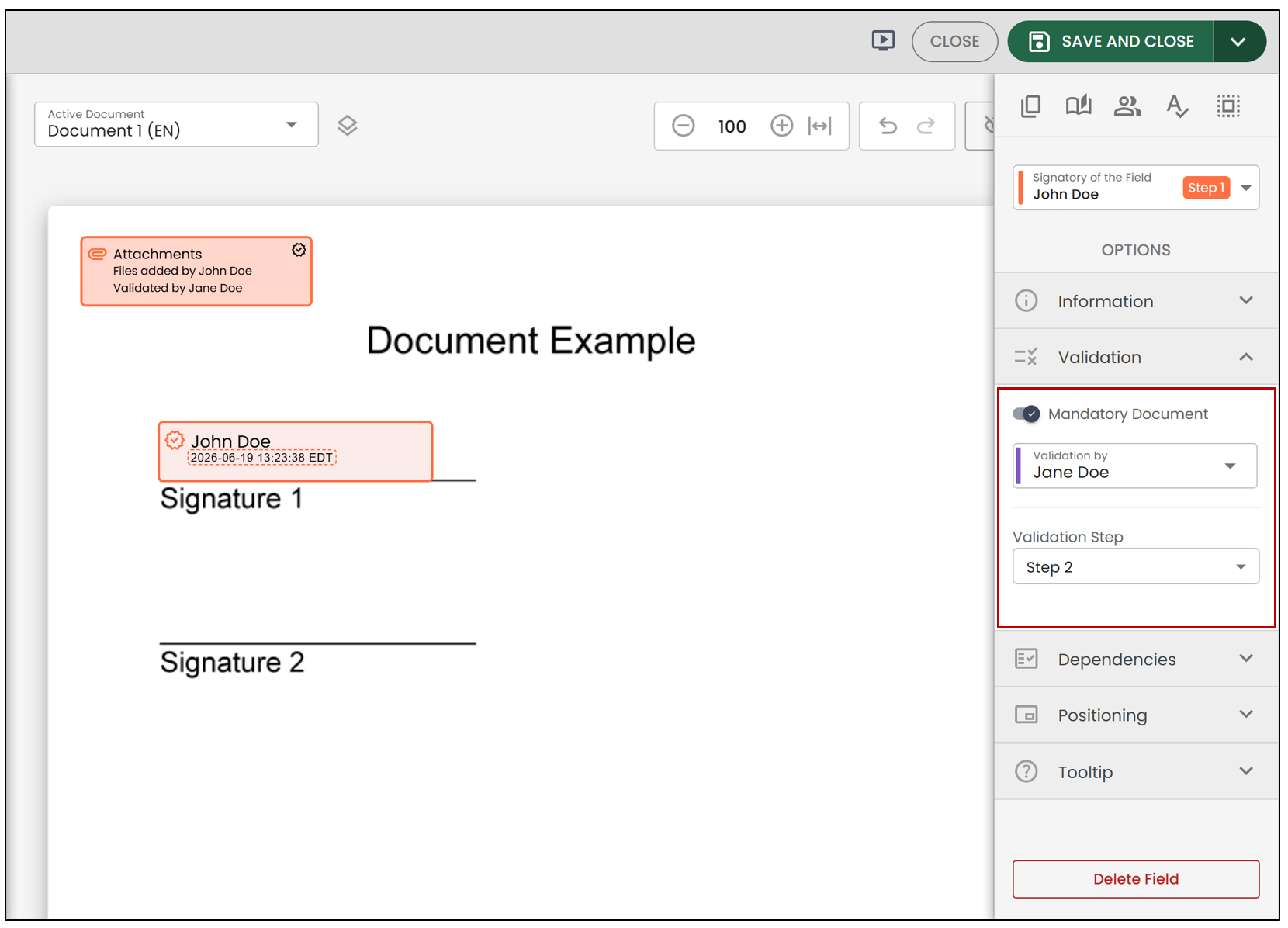Click the zoom out minus icon

[683, 126]
